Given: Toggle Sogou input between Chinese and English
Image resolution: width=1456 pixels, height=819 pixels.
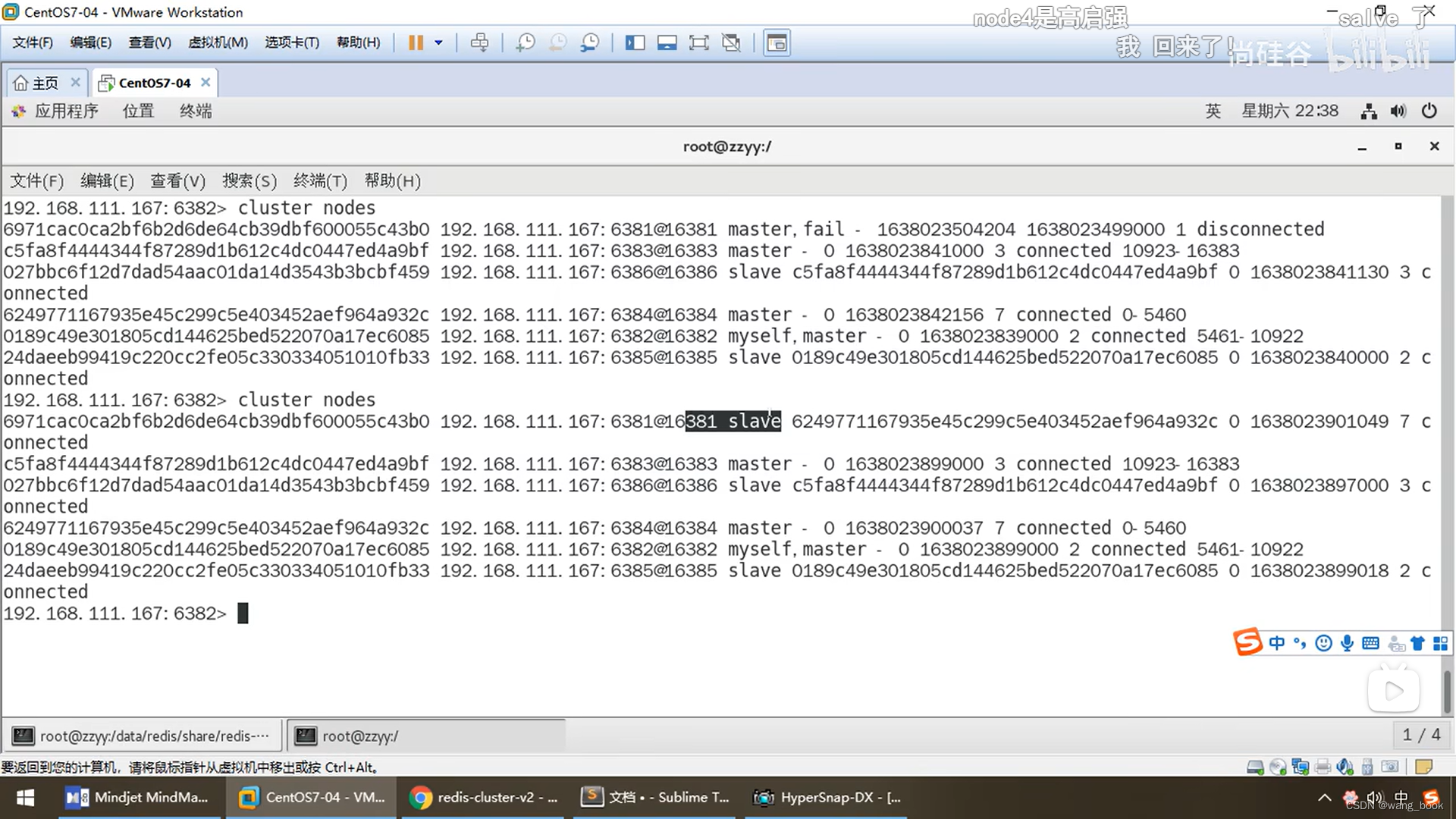Looking at the screenshot, I should pyautogui.click(x=1277, y=643).
